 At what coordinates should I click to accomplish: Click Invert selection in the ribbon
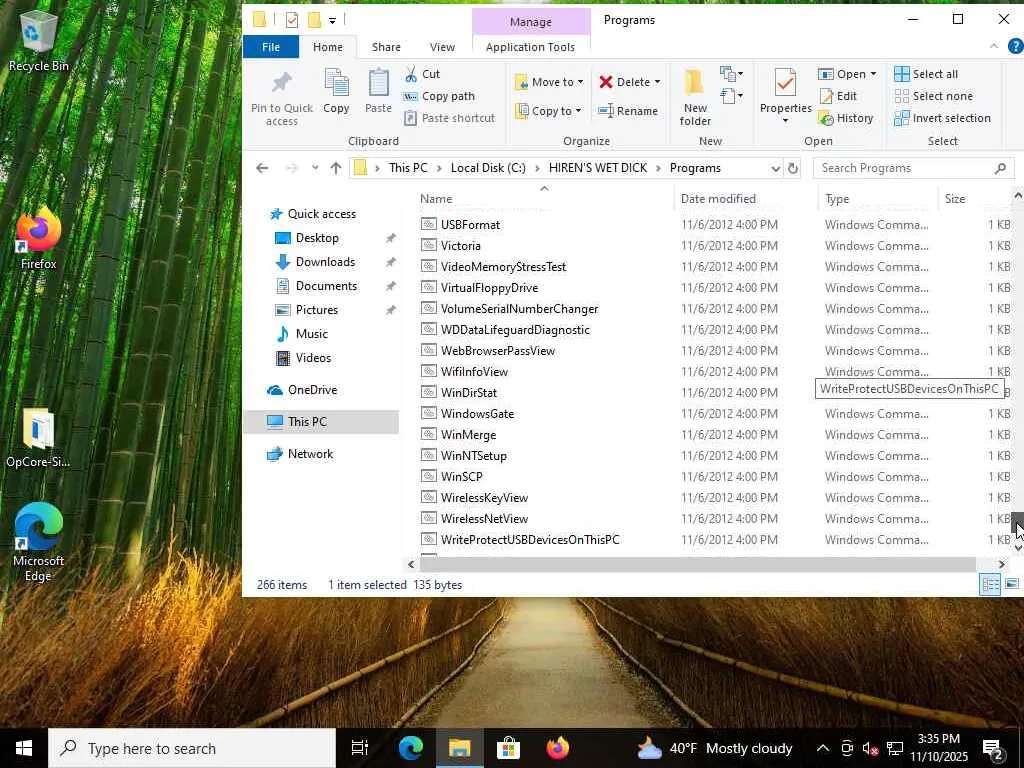click(942, 118)
